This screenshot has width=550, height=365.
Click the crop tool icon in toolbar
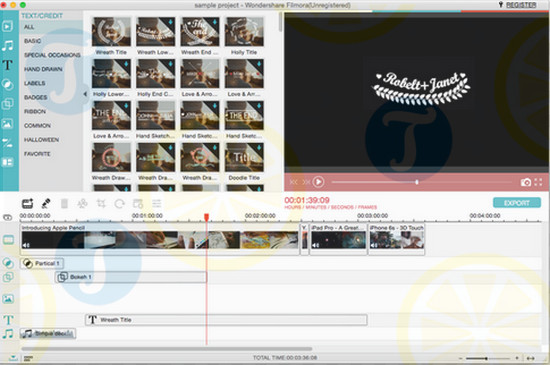[101, 203]
